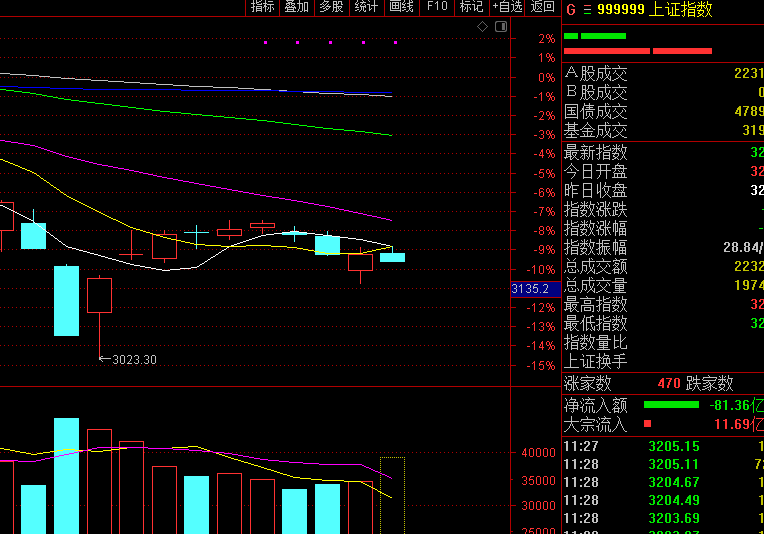
Task: Open the 指标 indicators menu
Action: 262,7
